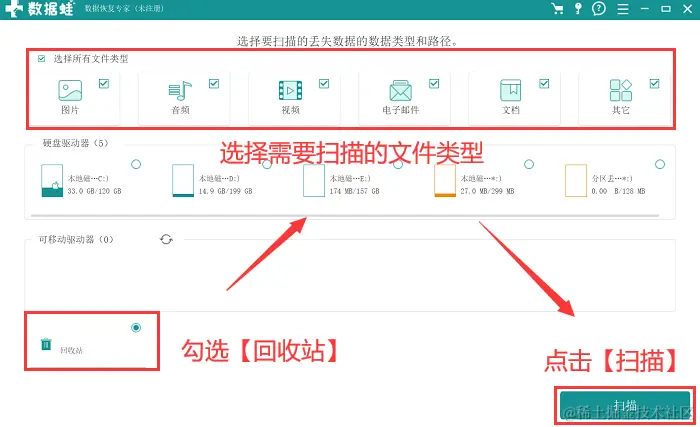Click the 174 MB/157 GB size text
Screen dimensions: 700x427
click(354, 191)
